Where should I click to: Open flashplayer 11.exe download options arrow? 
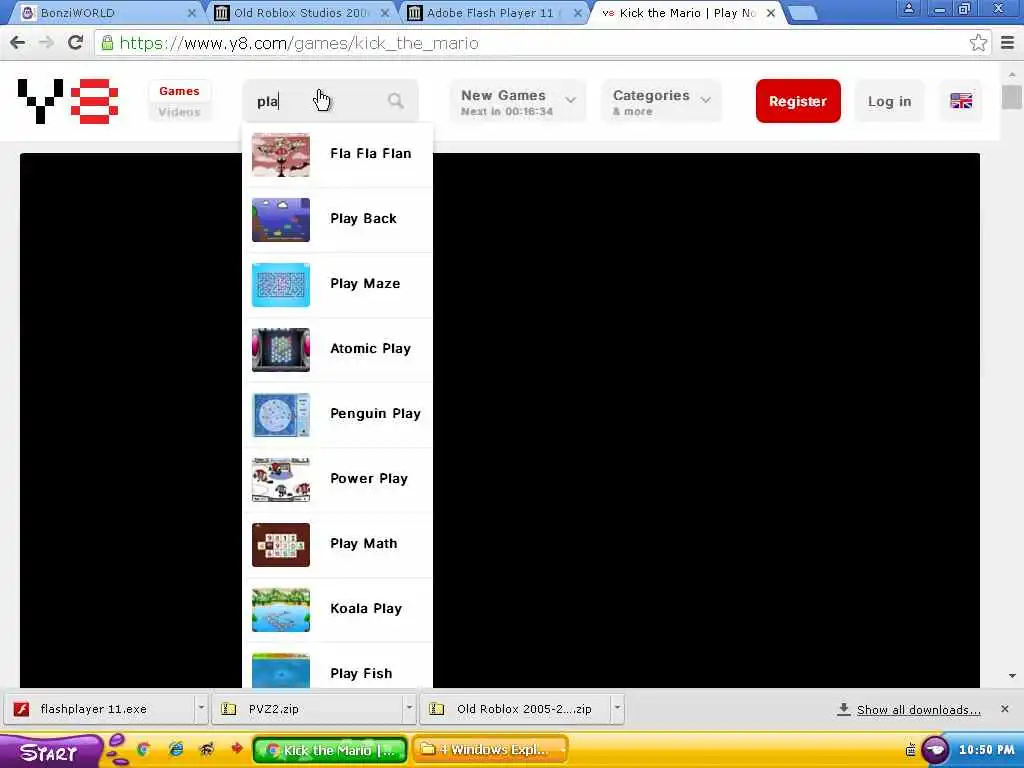coord(201,708)
